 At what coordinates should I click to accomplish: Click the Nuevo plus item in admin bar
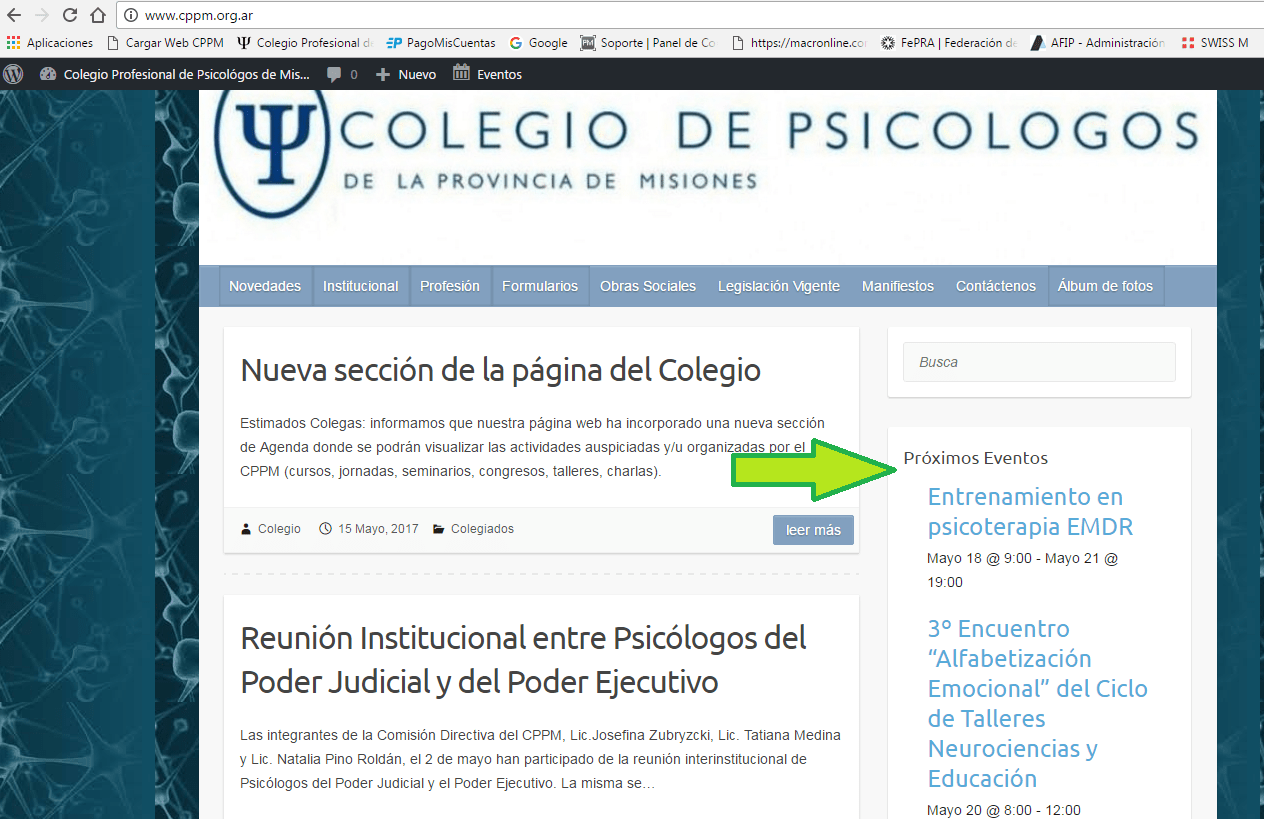click(406, 74)
